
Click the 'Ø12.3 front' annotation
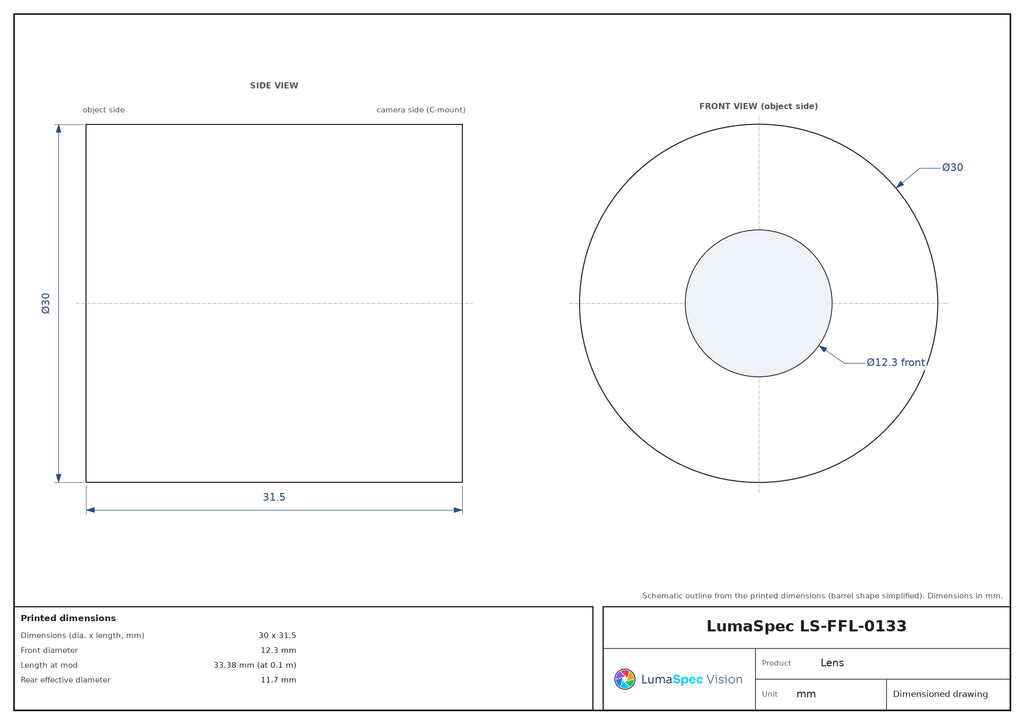(x=895, y=362)
